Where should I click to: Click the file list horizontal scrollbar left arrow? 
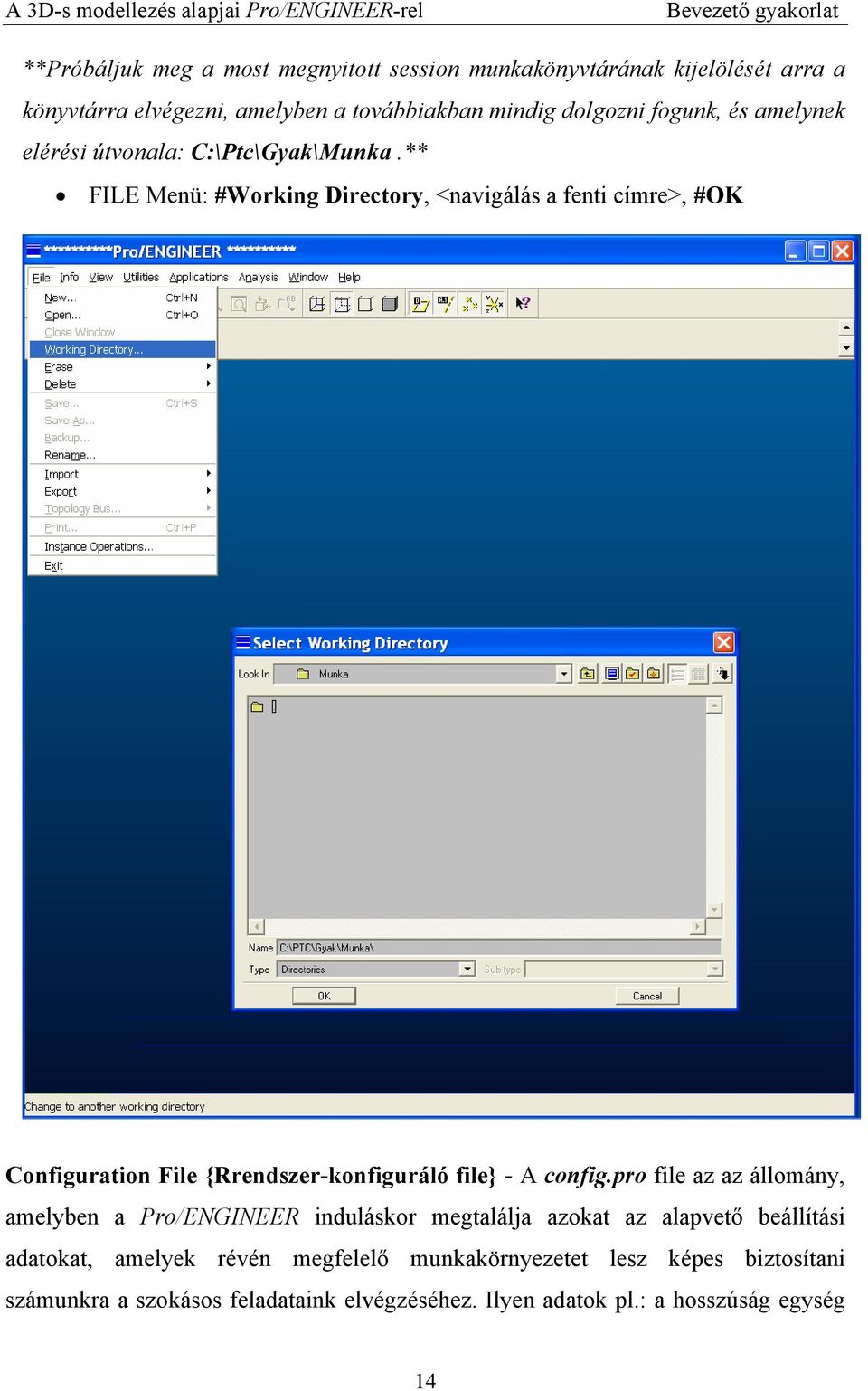click(x=256, y=926)
